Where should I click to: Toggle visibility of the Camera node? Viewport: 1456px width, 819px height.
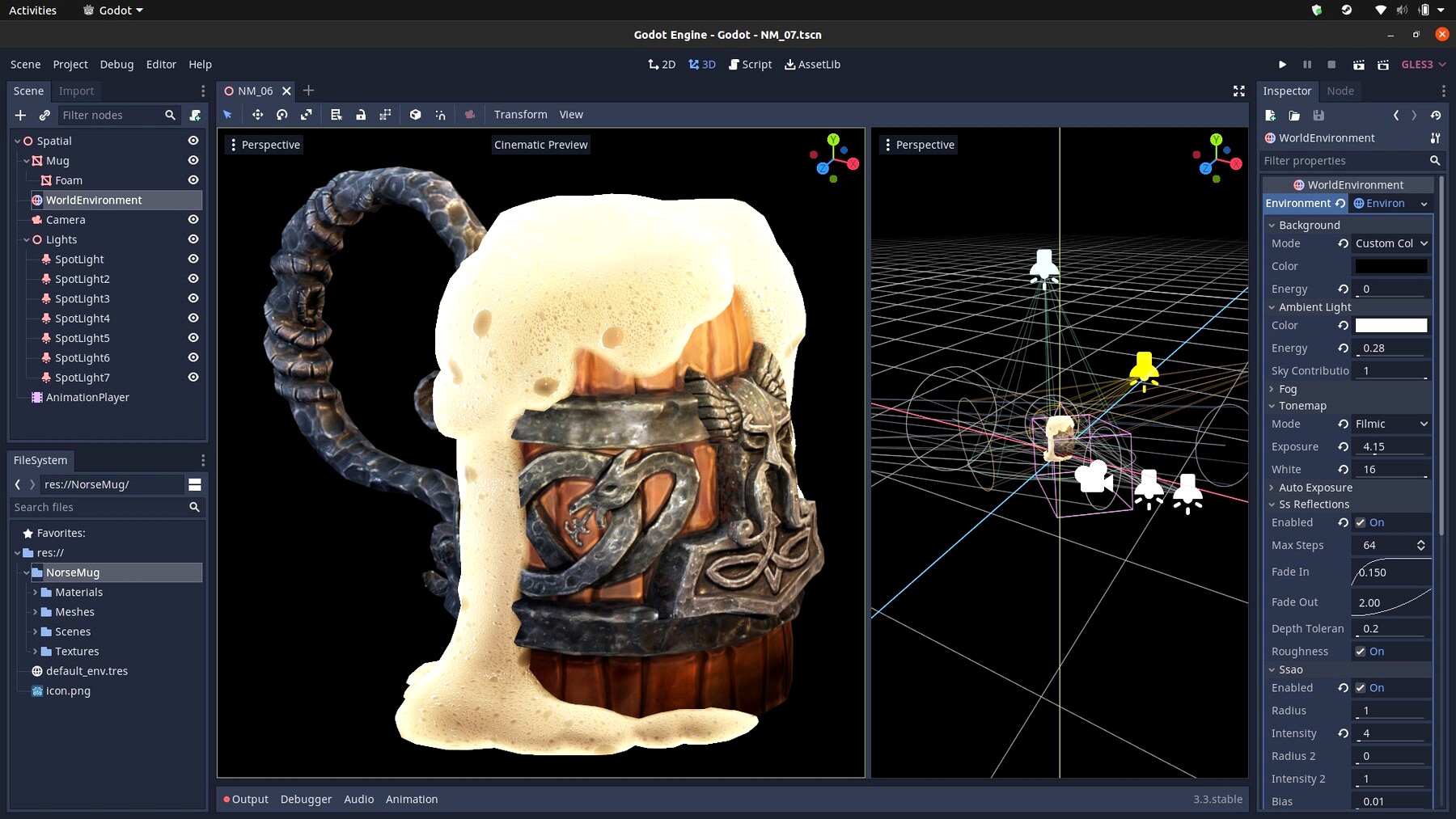click(193, 220)
